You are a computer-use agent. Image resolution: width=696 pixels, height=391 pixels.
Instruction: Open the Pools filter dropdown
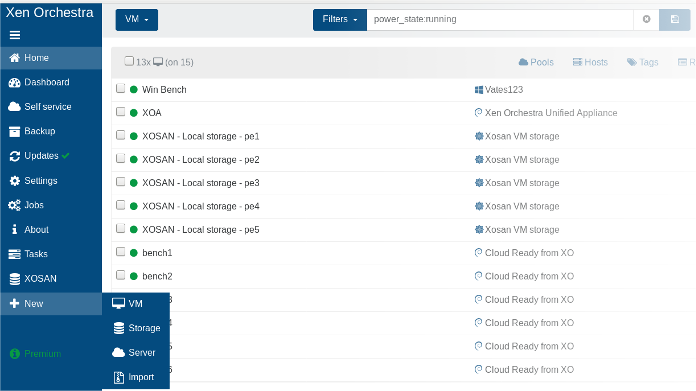click(536, 62)
